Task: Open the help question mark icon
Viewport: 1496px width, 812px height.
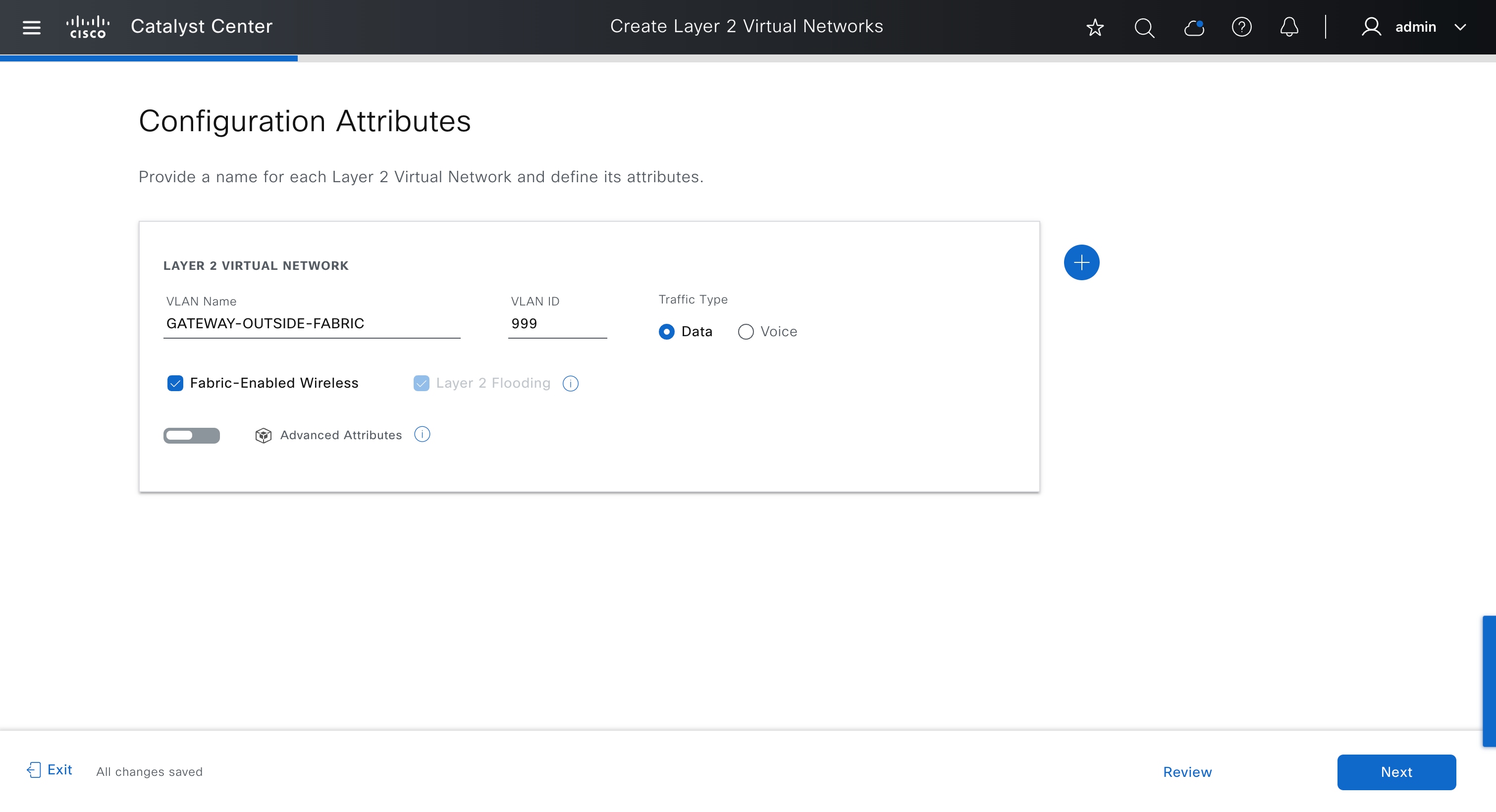Action: 1241,27
